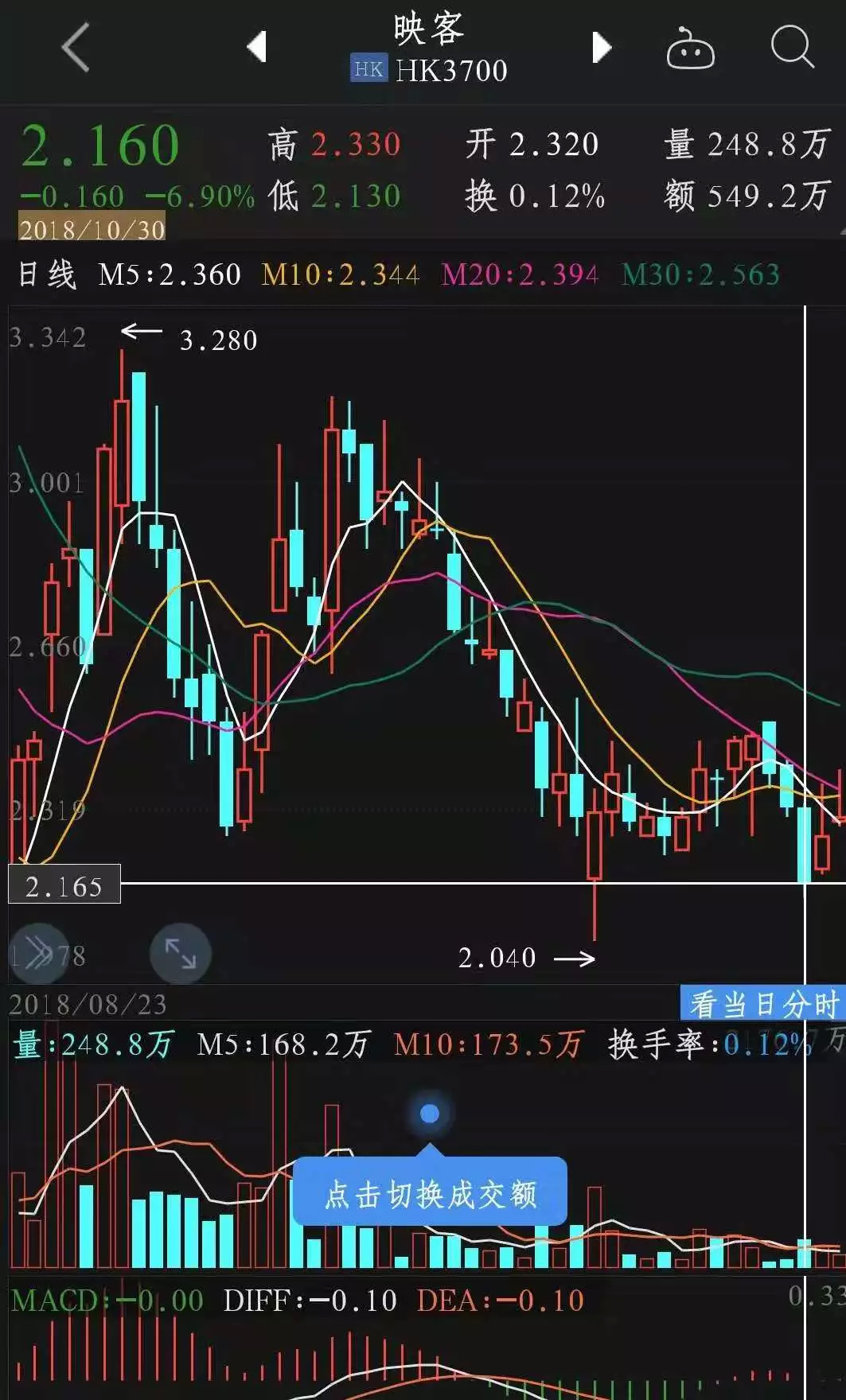The height and width of the screenshot is (1400, 846).
Task: Tap the blue dot above the tooltip
Action: click(430, 1114)
